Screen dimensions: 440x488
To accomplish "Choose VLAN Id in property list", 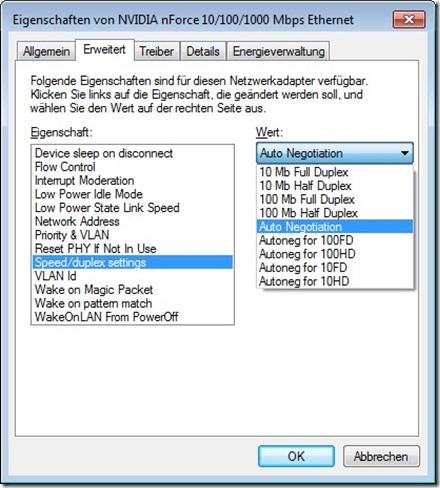I will [133, 276].
